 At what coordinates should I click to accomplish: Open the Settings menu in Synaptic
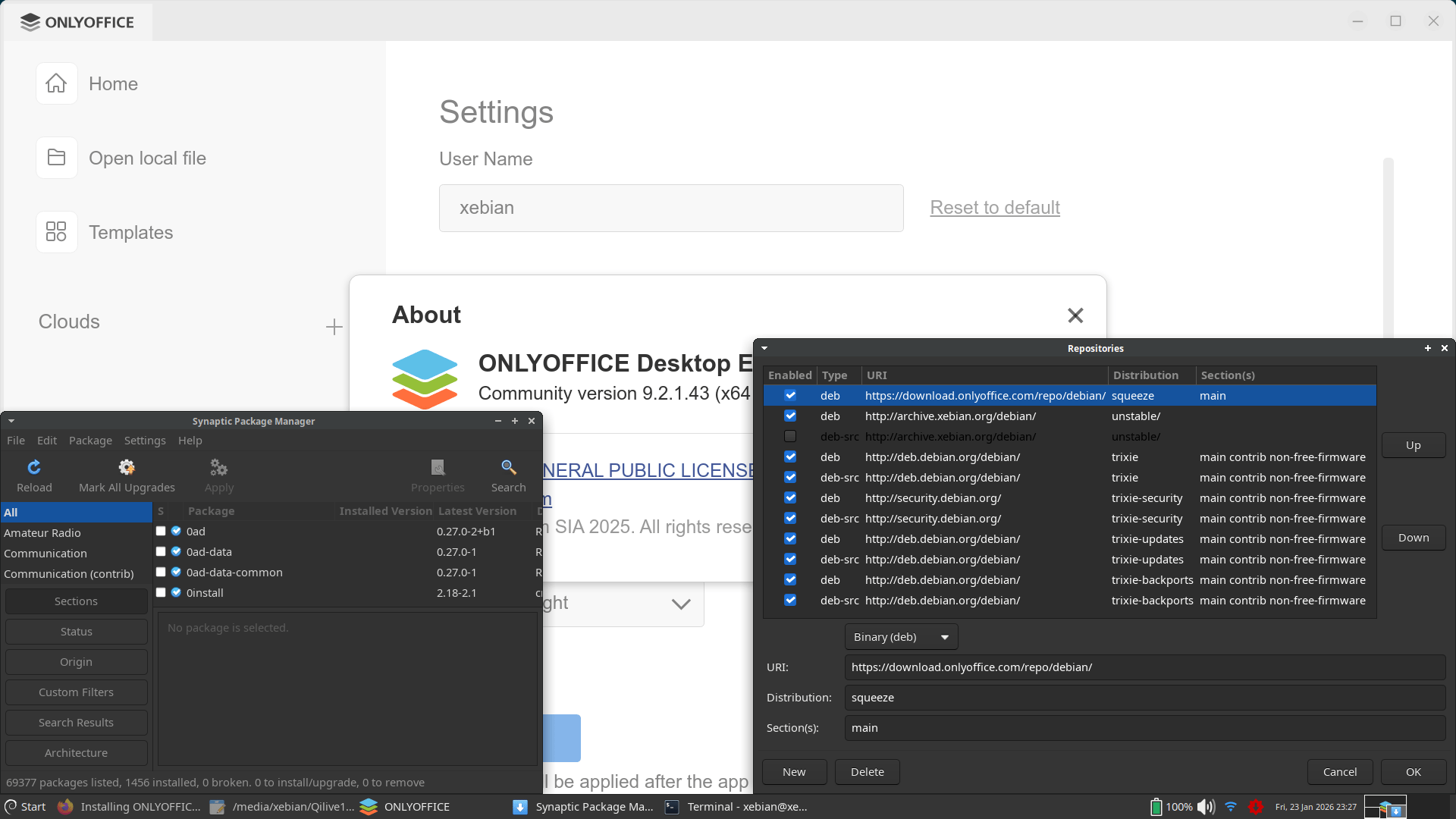(x=145, y=441)
